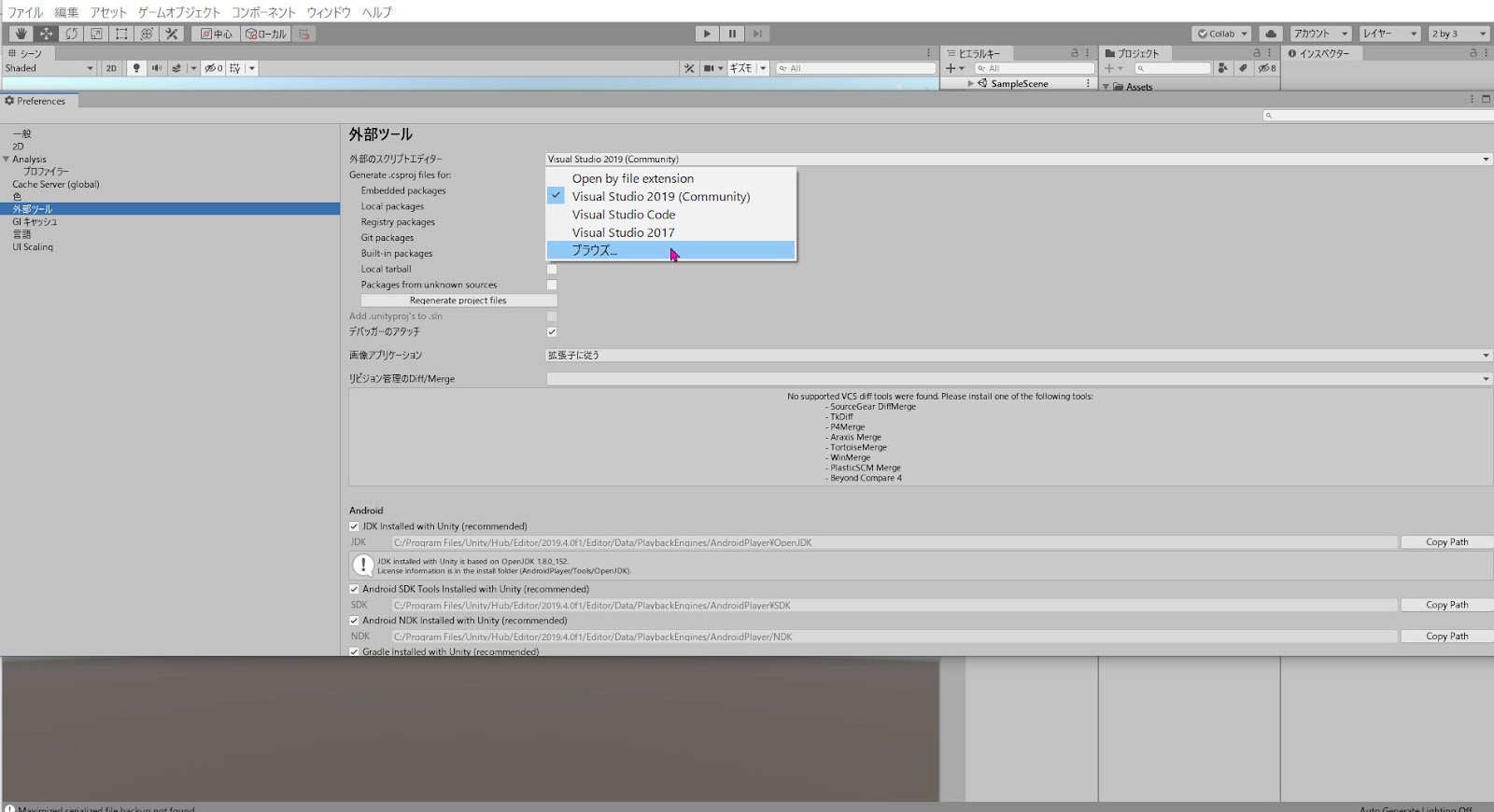Toggle scene lighting lightbulb icon

tap(136, 68)
